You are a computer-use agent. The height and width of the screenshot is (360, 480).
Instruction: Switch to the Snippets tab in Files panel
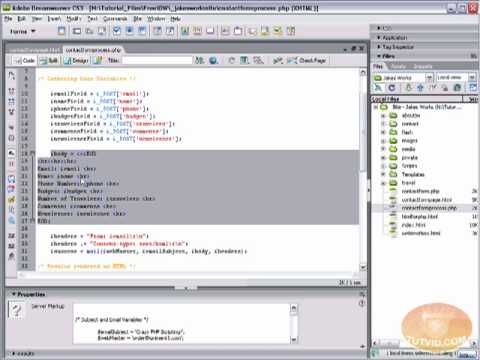[x=423, y=67]
